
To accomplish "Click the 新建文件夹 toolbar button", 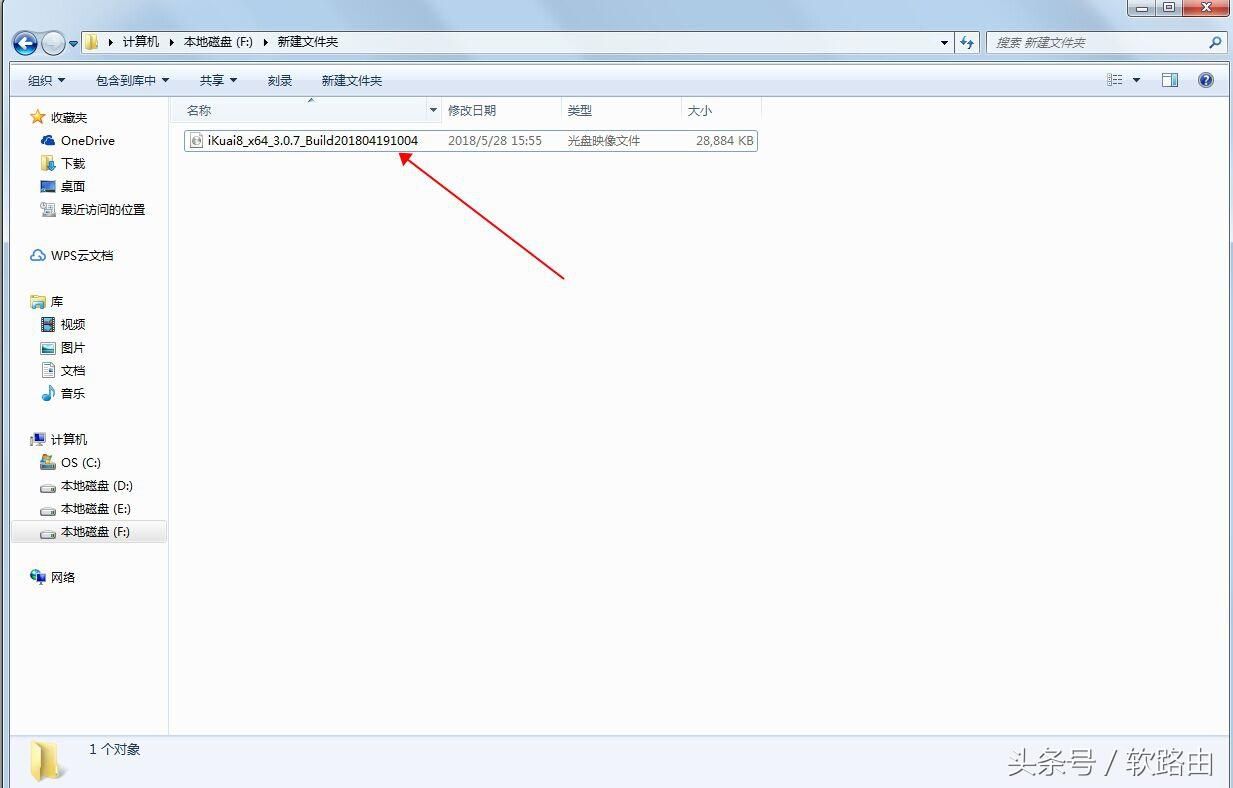I will pyautogui.click(x=352, y=80).
